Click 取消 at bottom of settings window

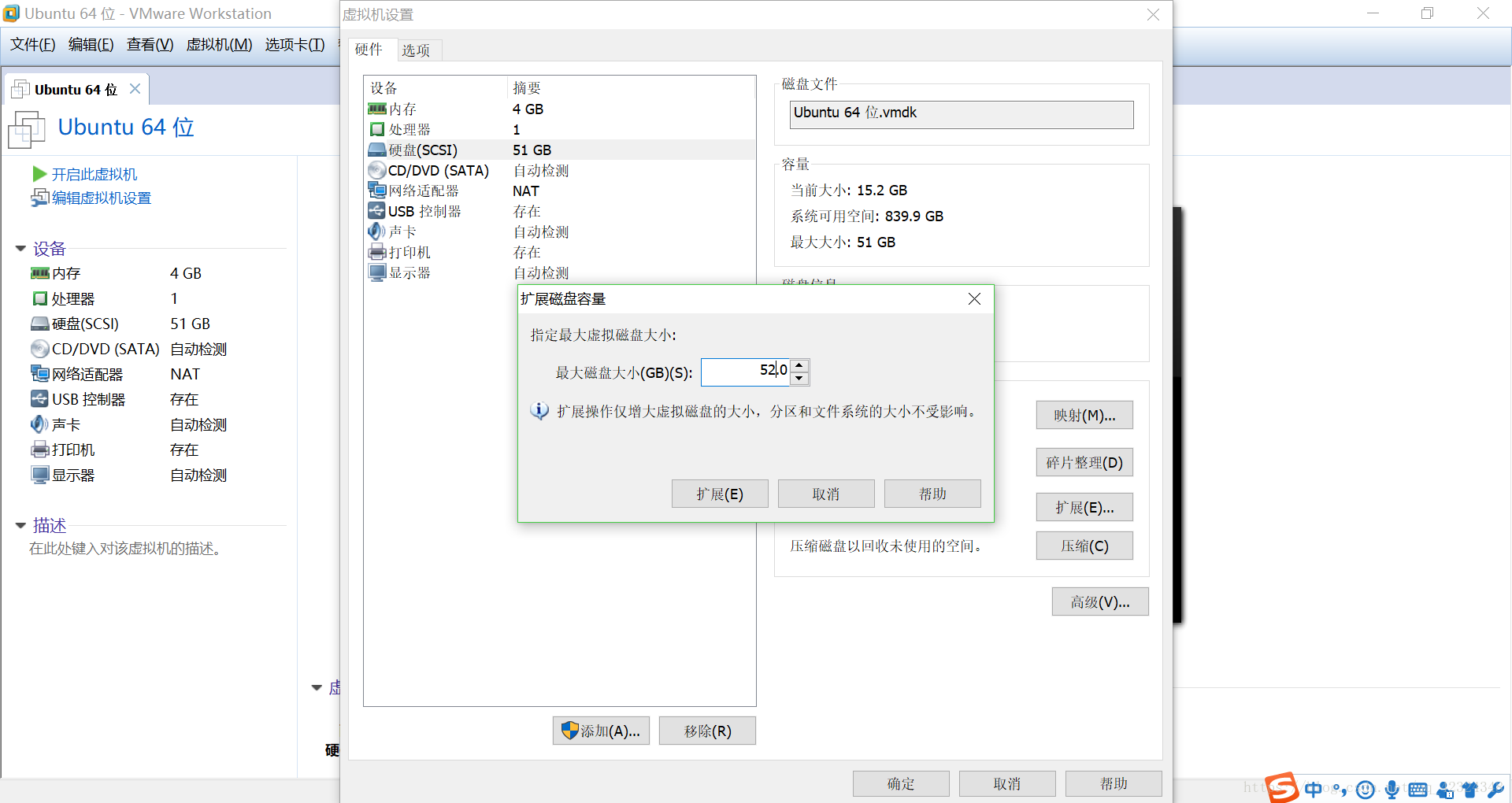(x=1007, y=784)
